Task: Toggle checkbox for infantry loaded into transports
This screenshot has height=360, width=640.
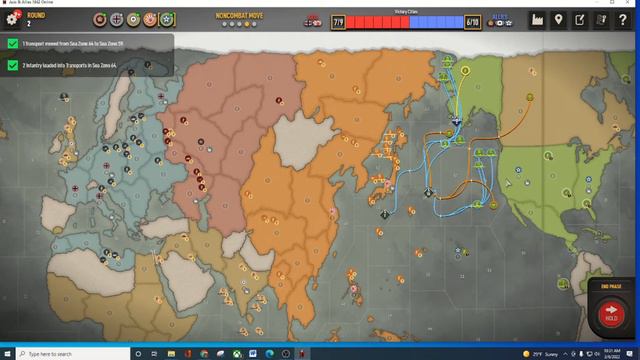Action: point(13,65)
